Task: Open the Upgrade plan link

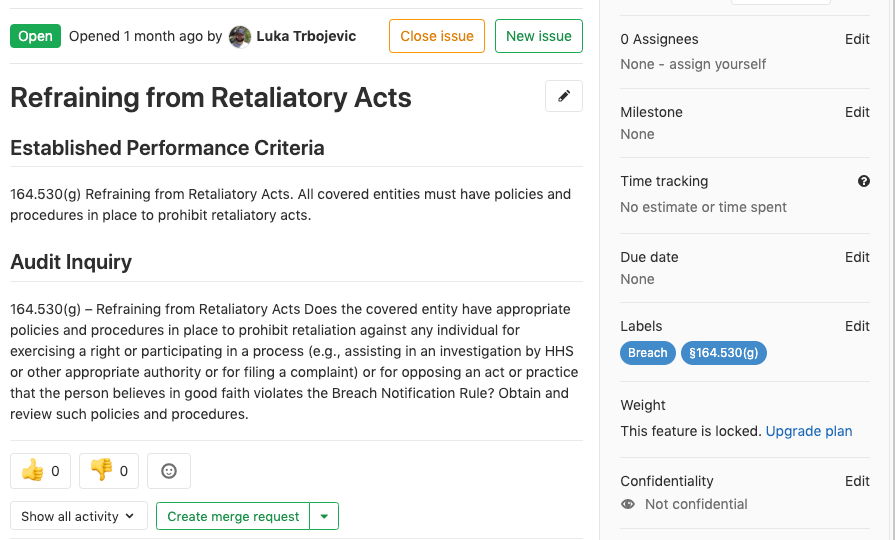Action: pyautogui.click(x=809, y=431)
